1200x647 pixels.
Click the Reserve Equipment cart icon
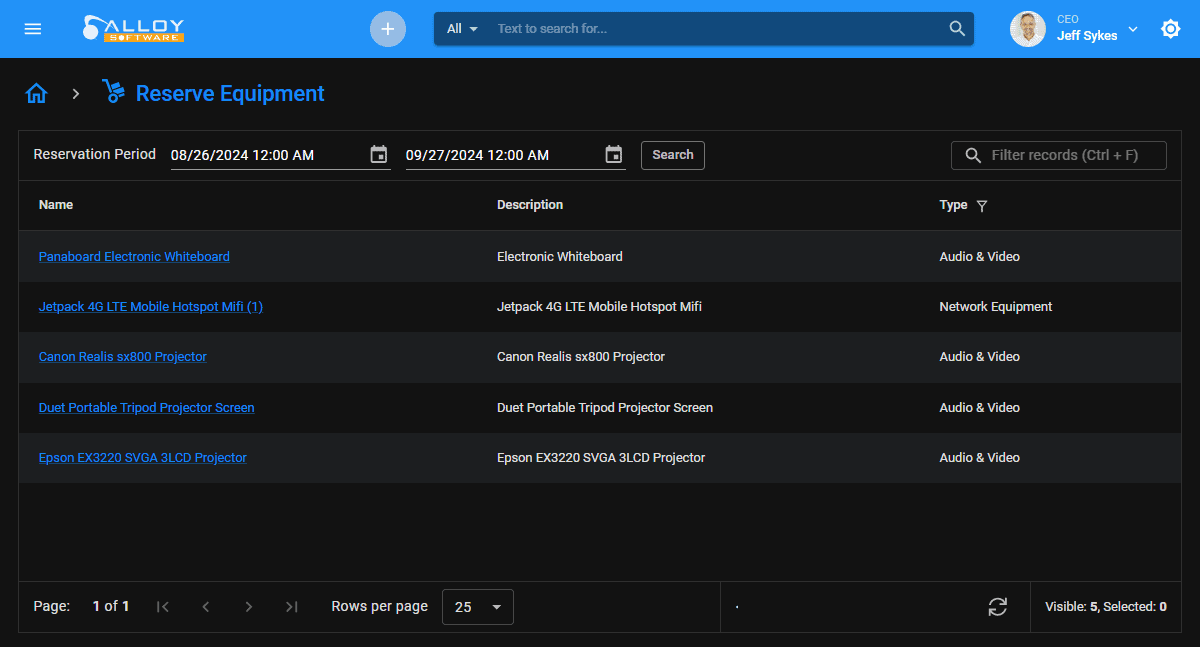pos(113,92)
